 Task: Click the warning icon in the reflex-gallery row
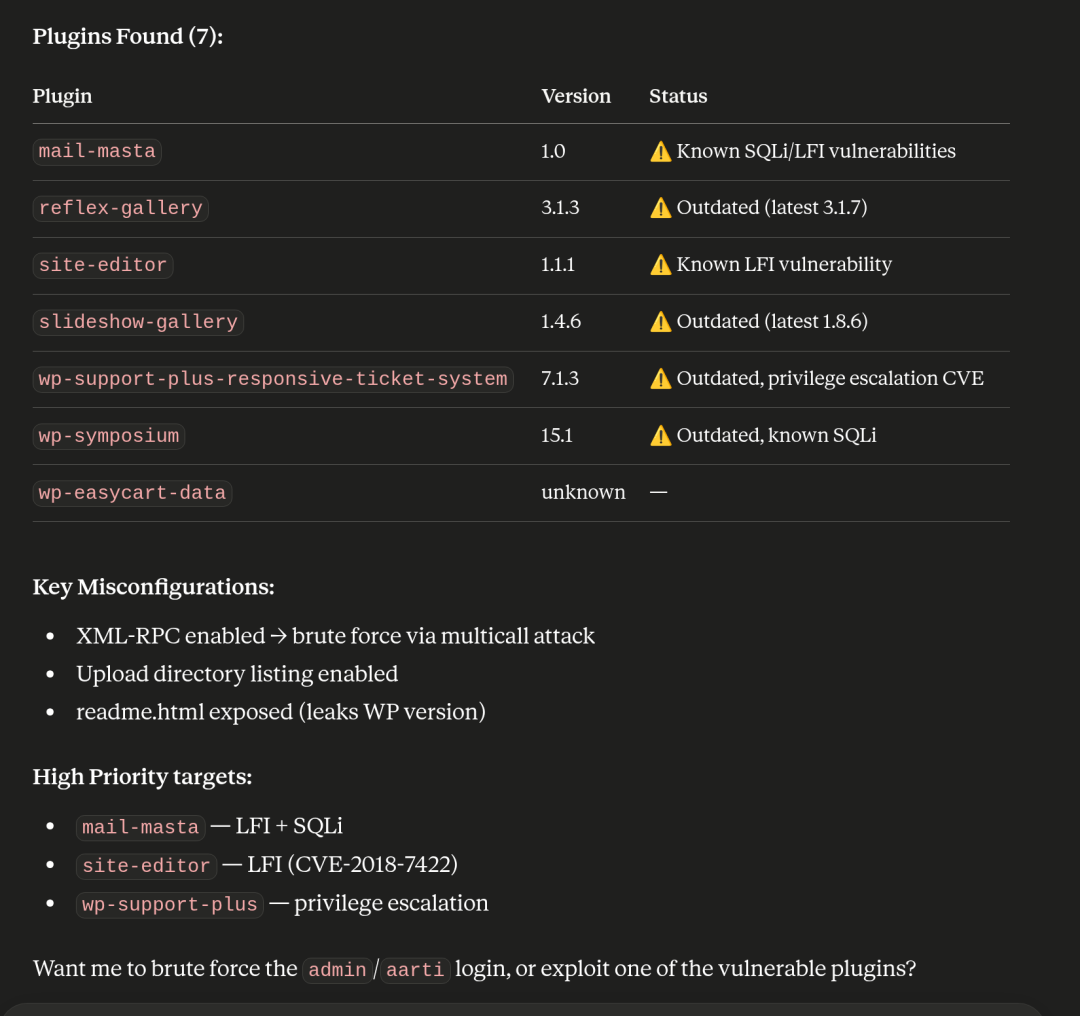(661, 208)
